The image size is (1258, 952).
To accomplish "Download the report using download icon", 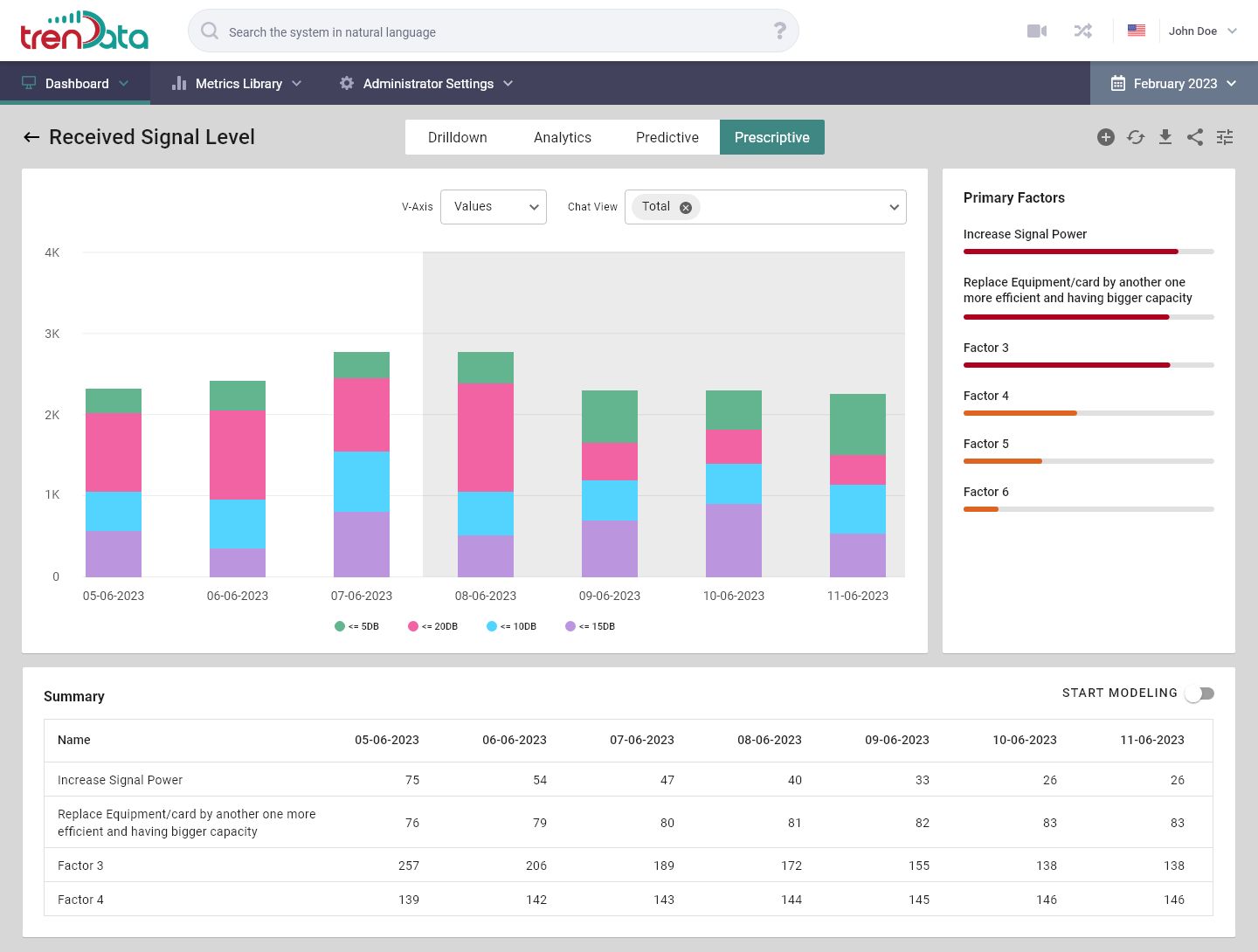I will coord(1165,137).
